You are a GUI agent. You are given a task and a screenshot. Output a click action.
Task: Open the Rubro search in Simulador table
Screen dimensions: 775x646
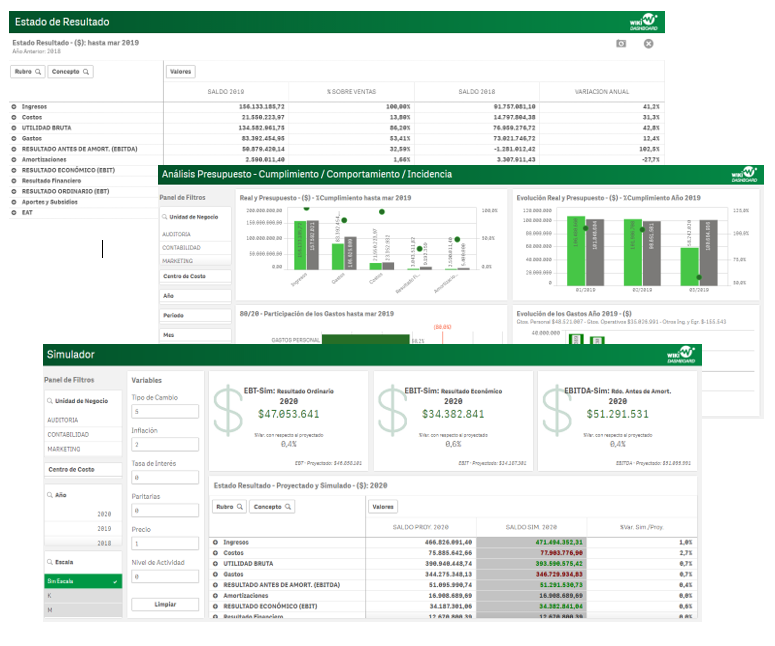229,507
